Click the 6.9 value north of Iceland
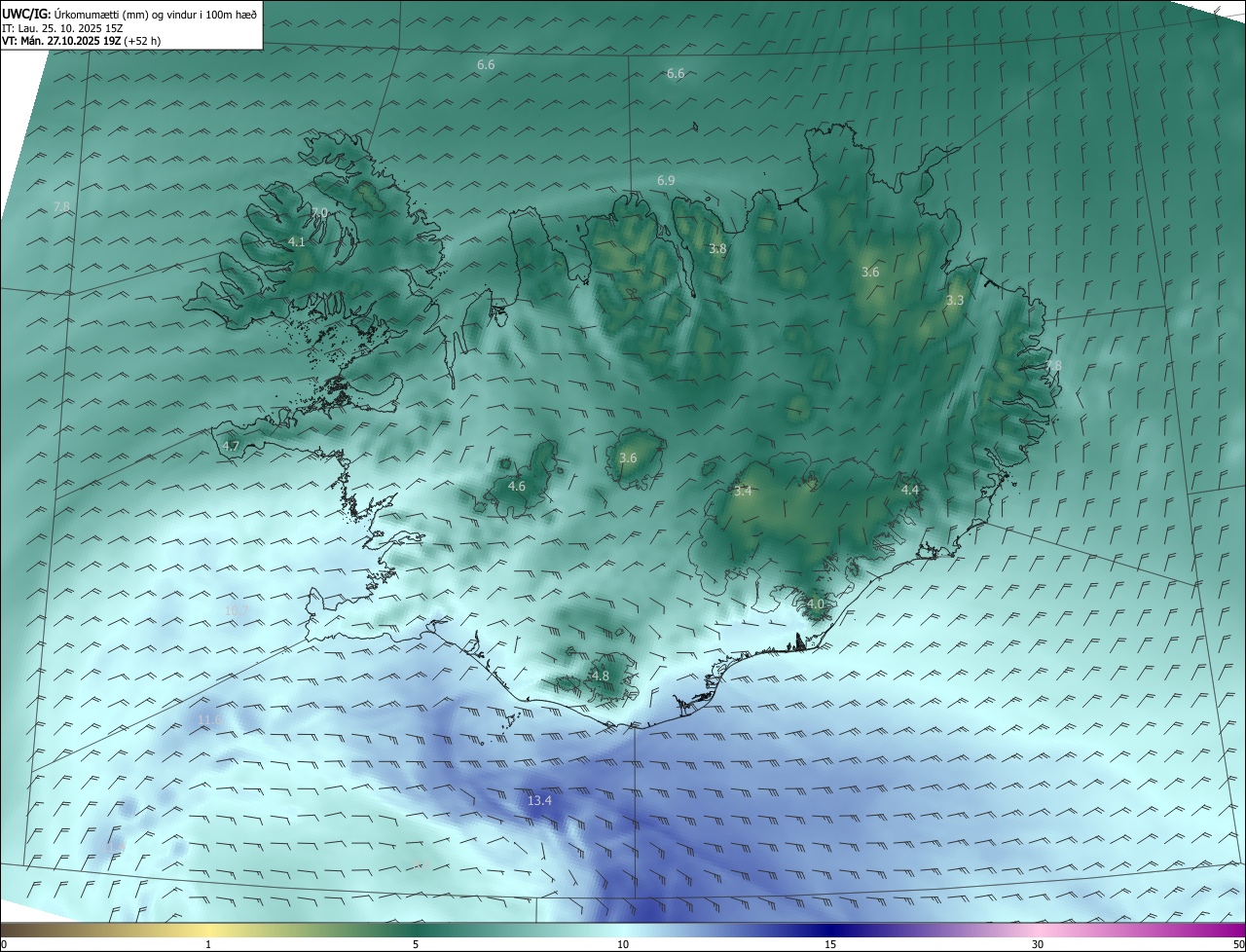Image resolution: width=1246 pixels, height=952 pixels. point(666,180)
